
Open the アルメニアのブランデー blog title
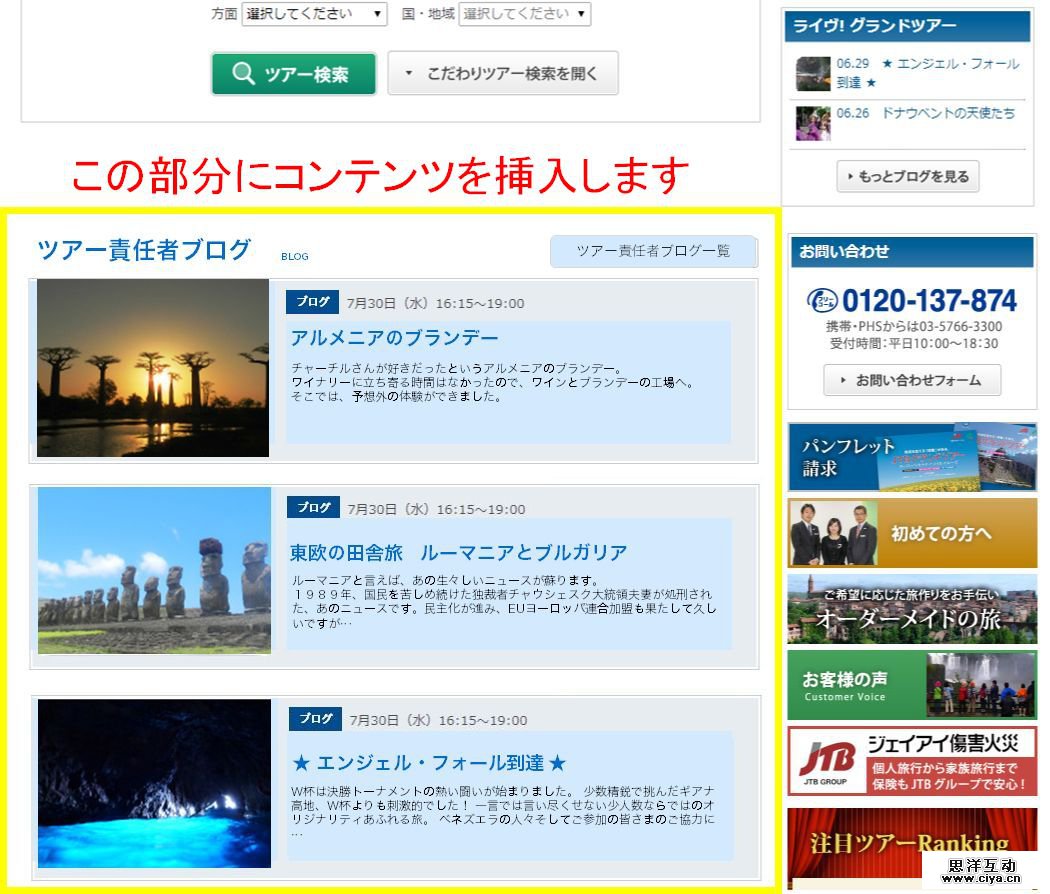pyautogui.click(x=394, y=337)
